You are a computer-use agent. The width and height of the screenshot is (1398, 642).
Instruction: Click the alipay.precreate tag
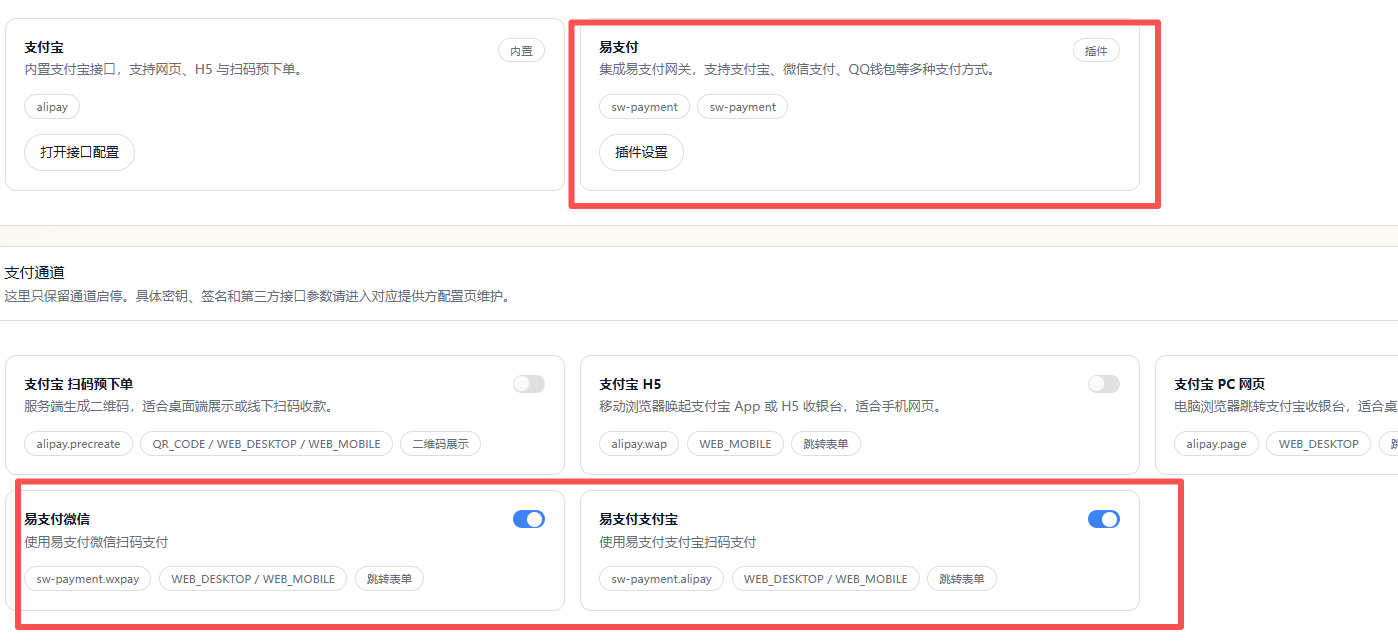coord(78,444)
